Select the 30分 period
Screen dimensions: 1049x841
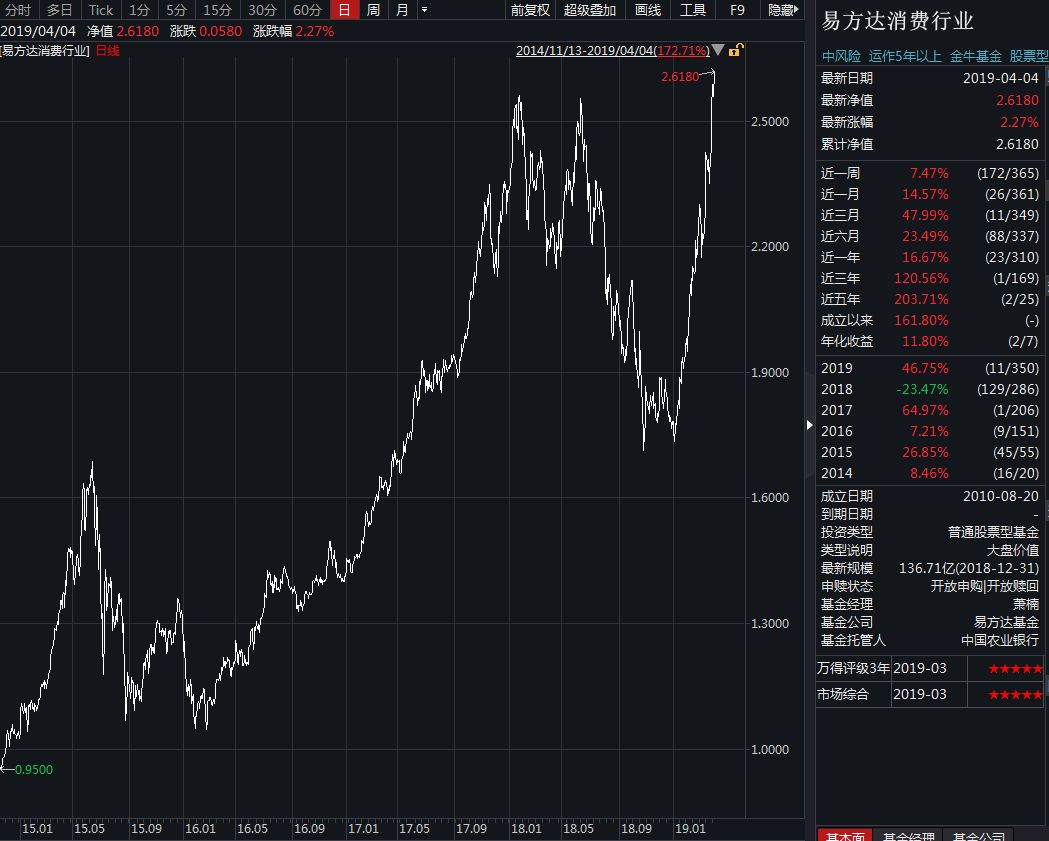pos(262,10)
